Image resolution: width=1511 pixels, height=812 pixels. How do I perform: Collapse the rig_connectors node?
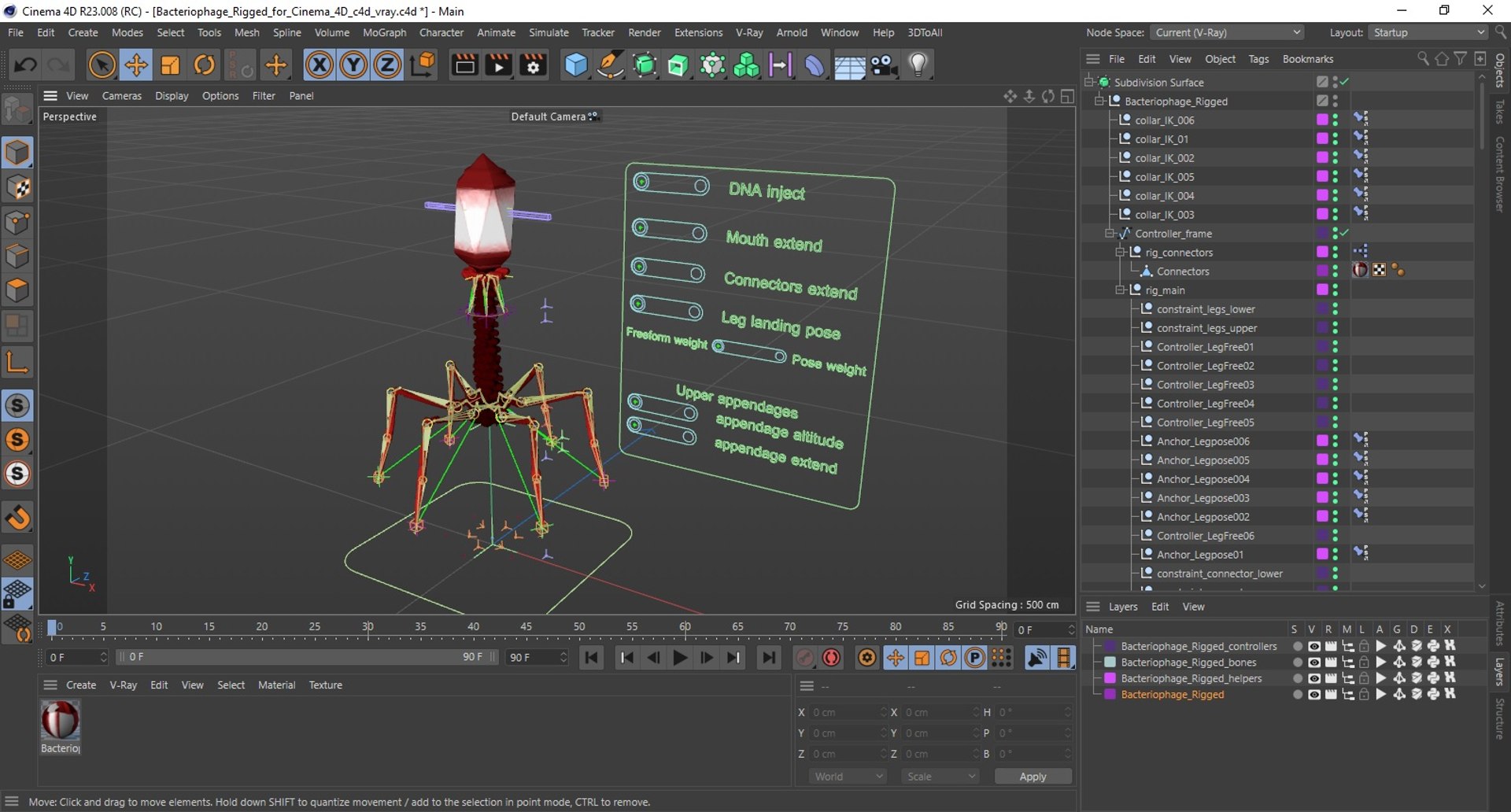tap(1121, 252)
